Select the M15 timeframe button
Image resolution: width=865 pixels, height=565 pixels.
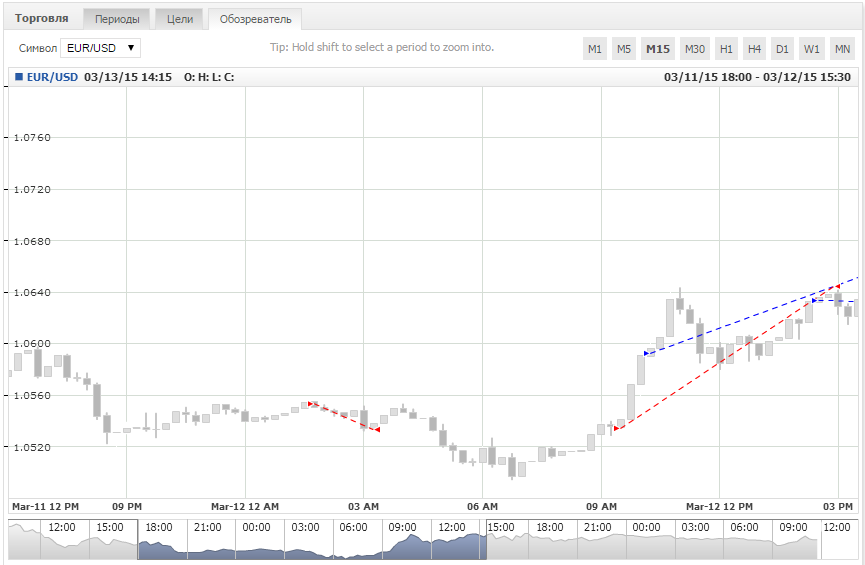click(658, 49)
